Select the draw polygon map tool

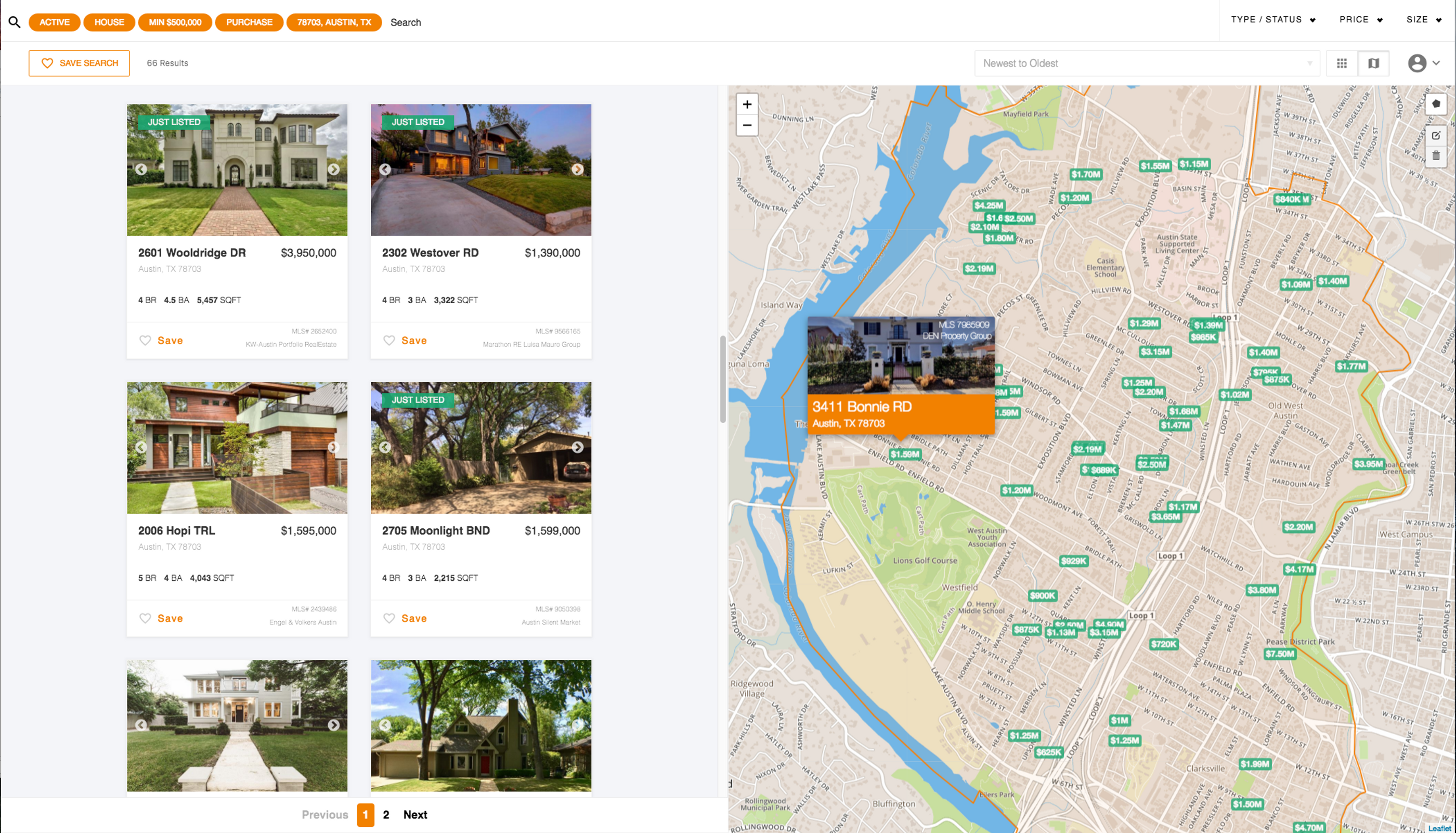tap(1435, 104)
